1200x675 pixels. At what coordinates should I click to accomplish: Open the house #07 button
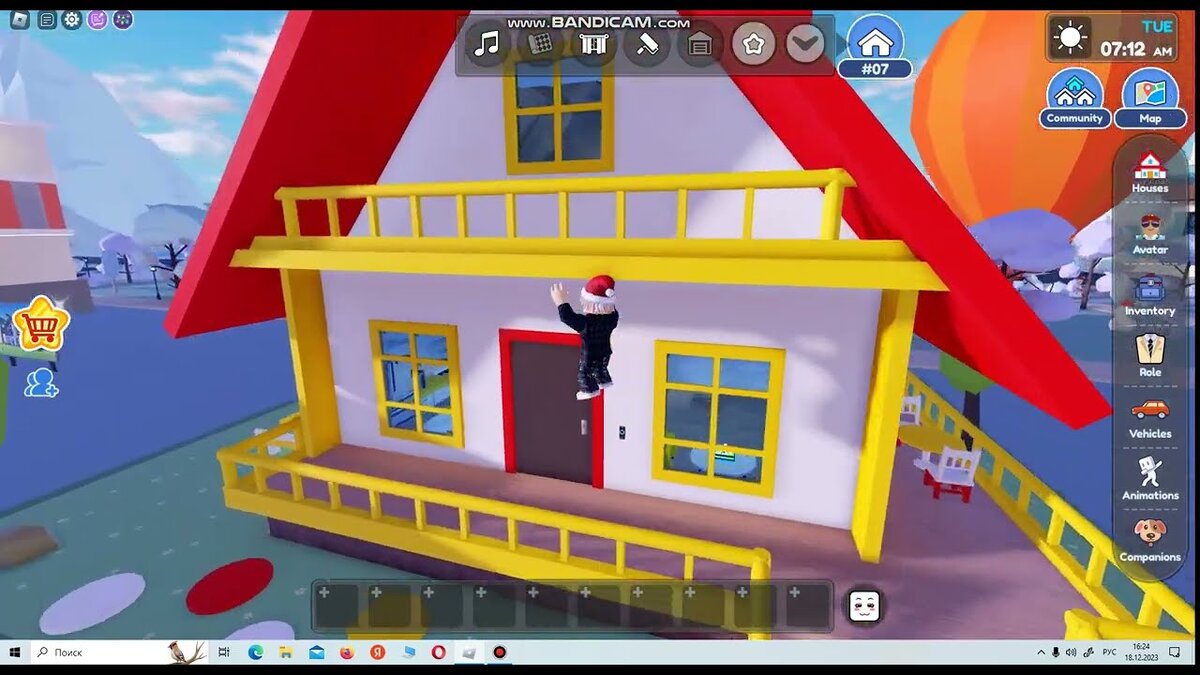point(875,48)
